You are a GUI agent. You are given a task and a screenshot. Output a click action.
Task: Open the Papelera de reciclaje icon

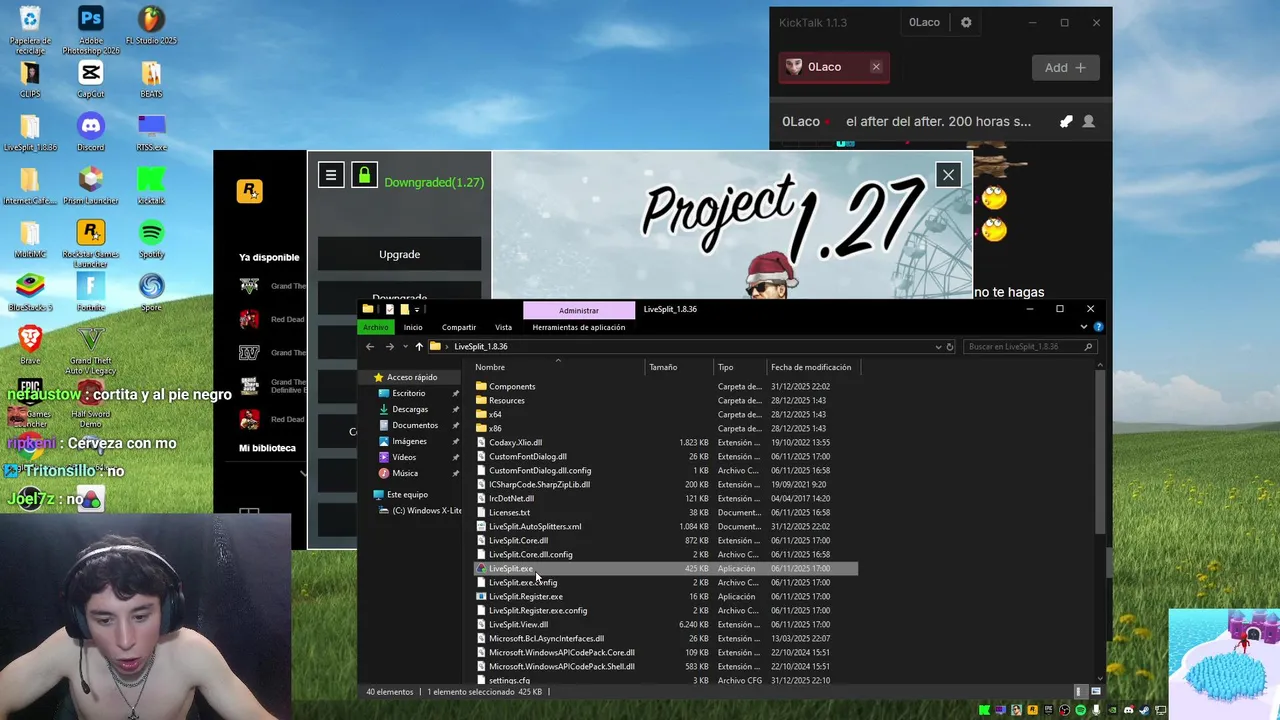pos(30,30)
